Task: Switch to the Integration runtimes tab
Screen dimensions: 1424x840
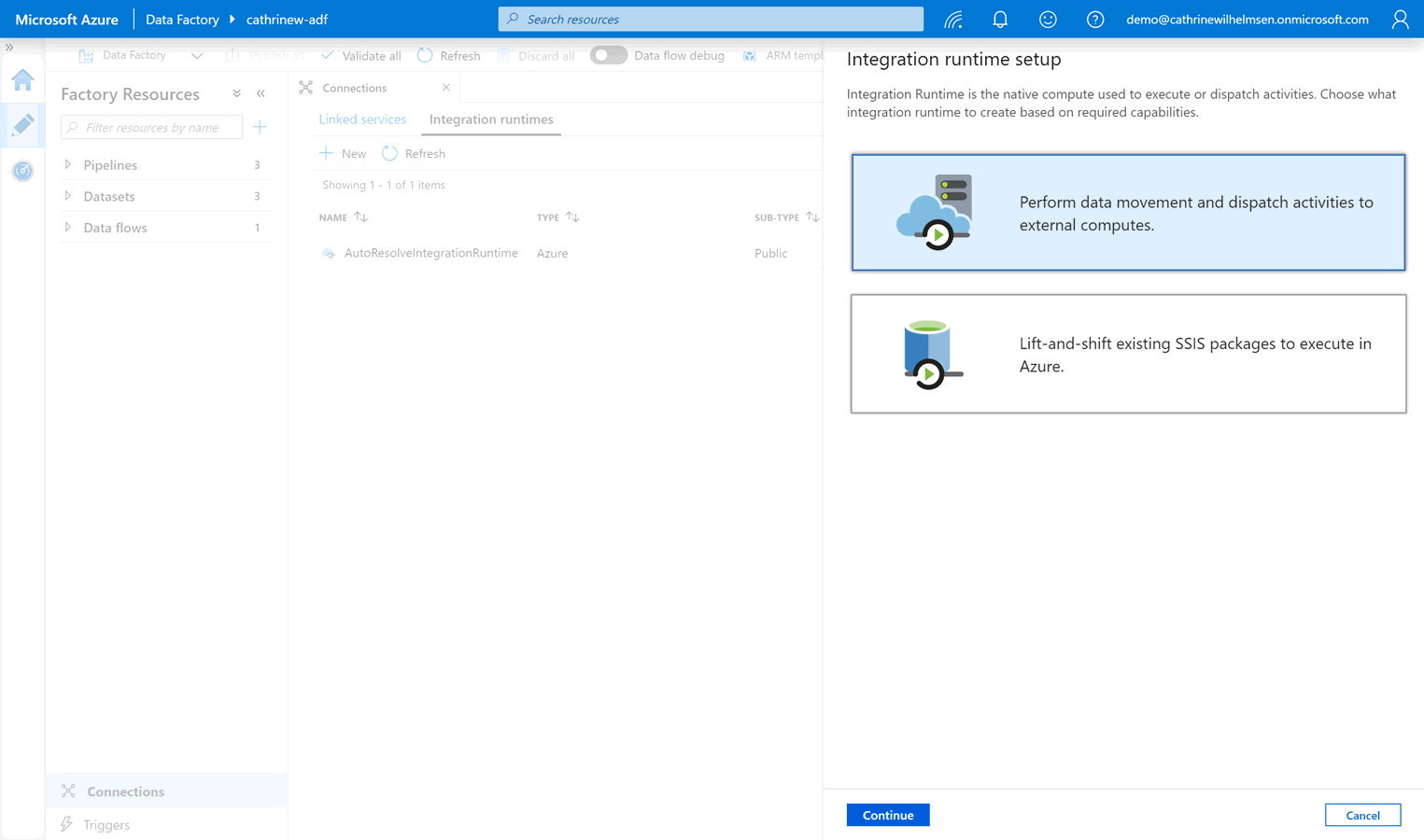Action: (491, 119)
